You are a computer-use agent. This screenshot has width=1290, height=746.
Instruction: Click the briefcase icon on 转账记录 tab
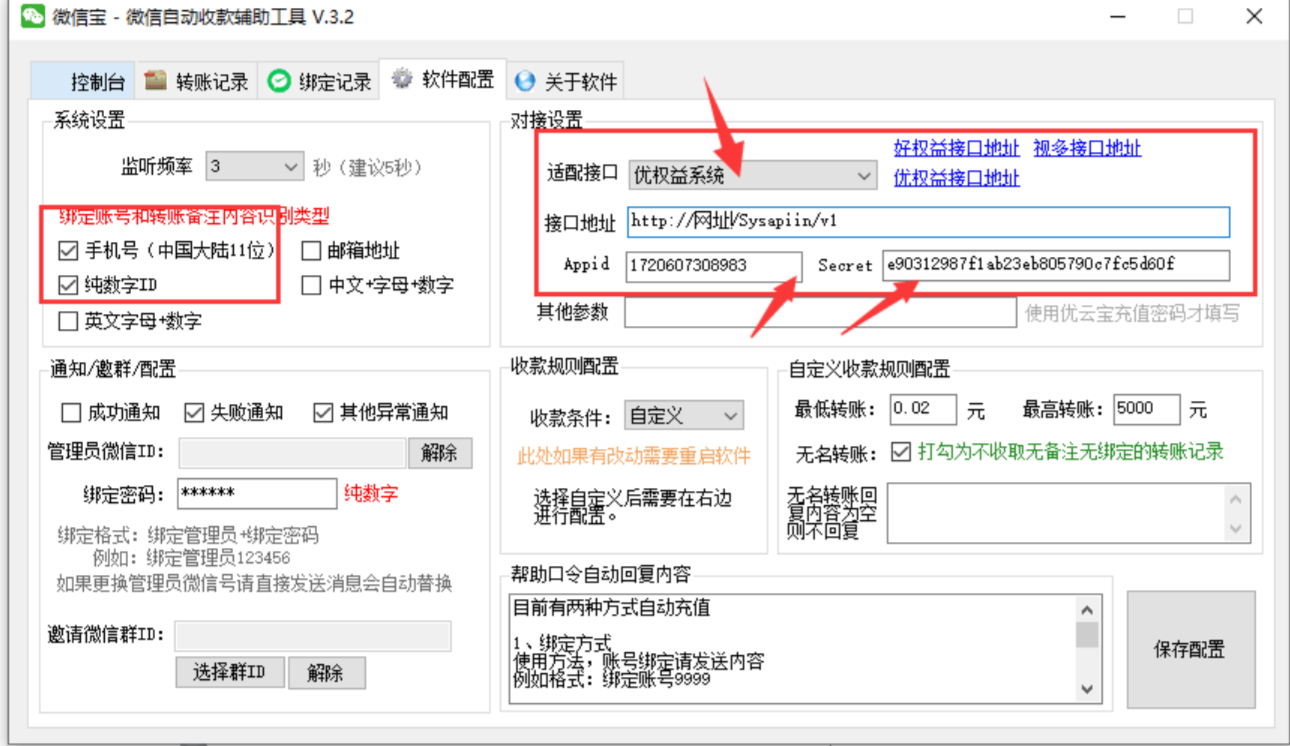click(x=154, y=81)
